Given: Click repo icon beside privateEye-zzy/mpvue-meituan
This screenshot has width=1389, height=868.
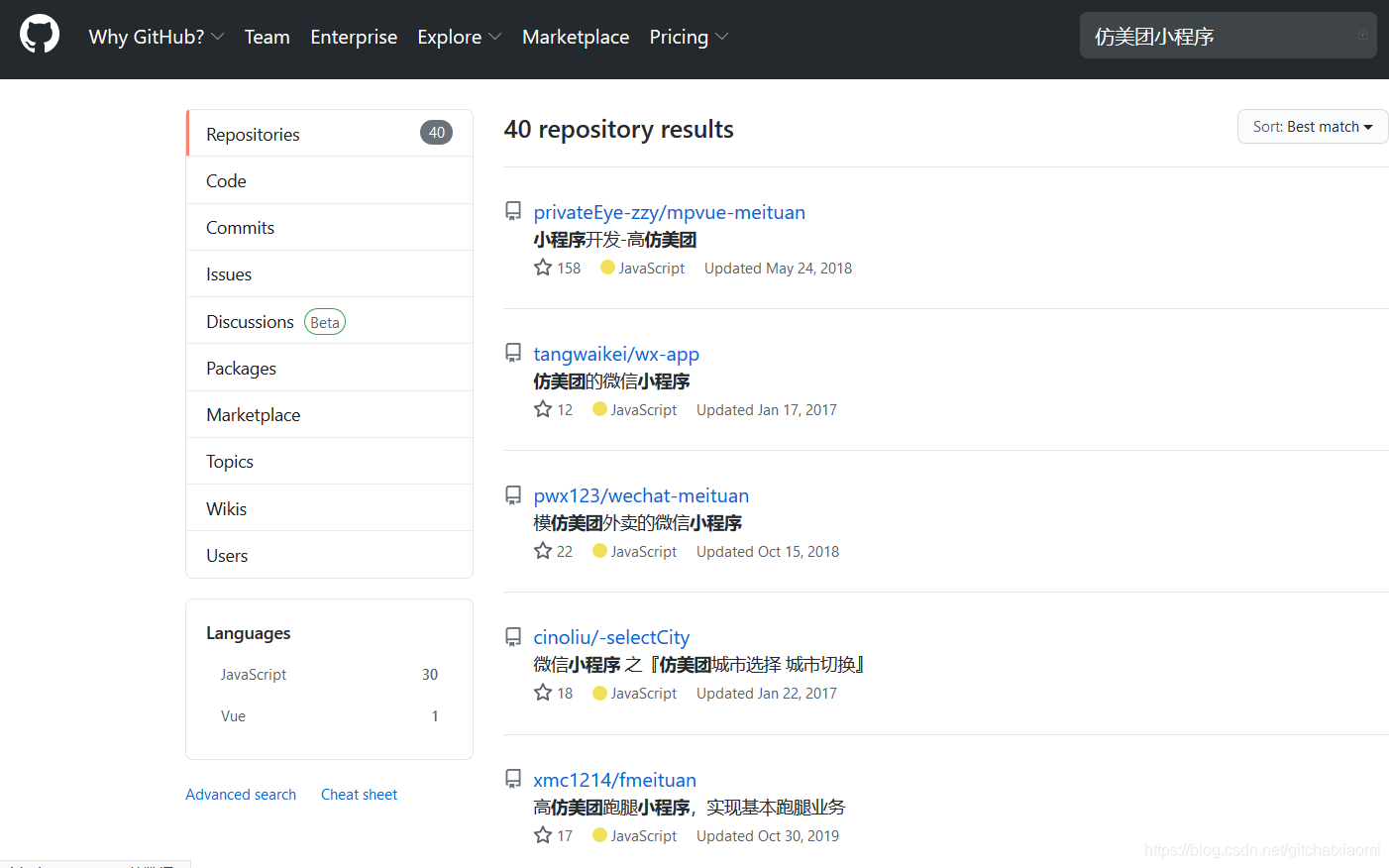Looking at the screenshot, I should [x=513, y=211].
